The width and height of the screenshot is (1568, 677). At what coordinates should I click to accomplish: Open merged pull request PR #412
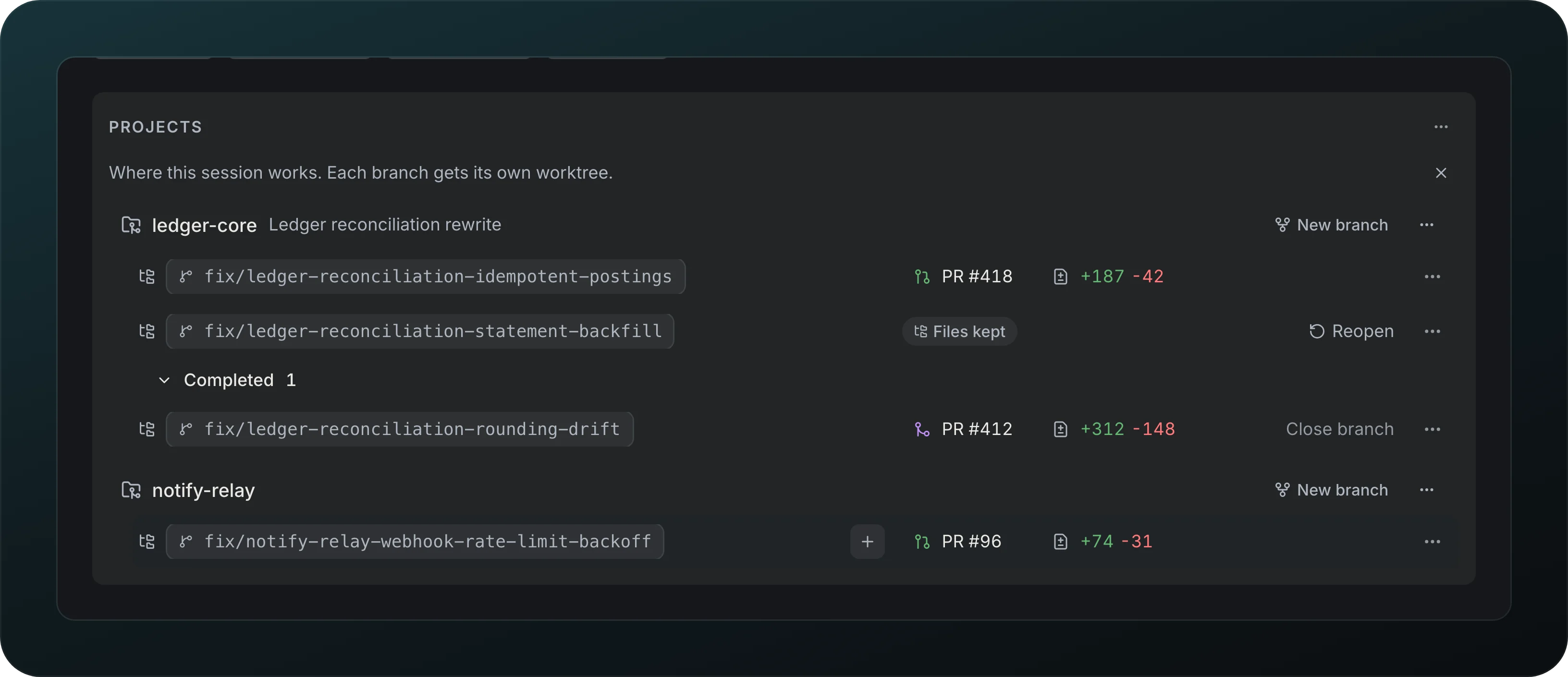(x=964, y=429)
